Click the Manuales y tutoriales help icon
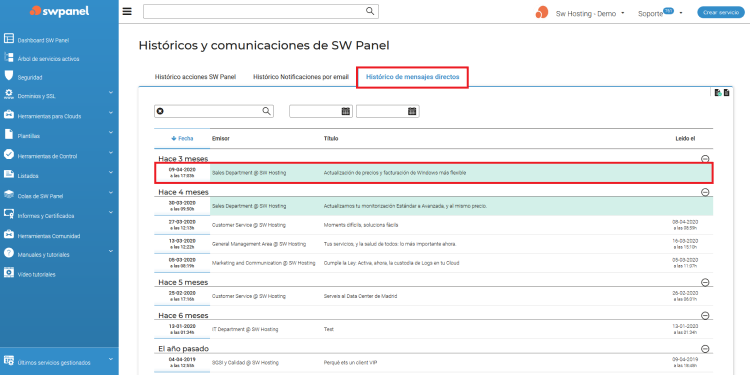 pos(9,253)
